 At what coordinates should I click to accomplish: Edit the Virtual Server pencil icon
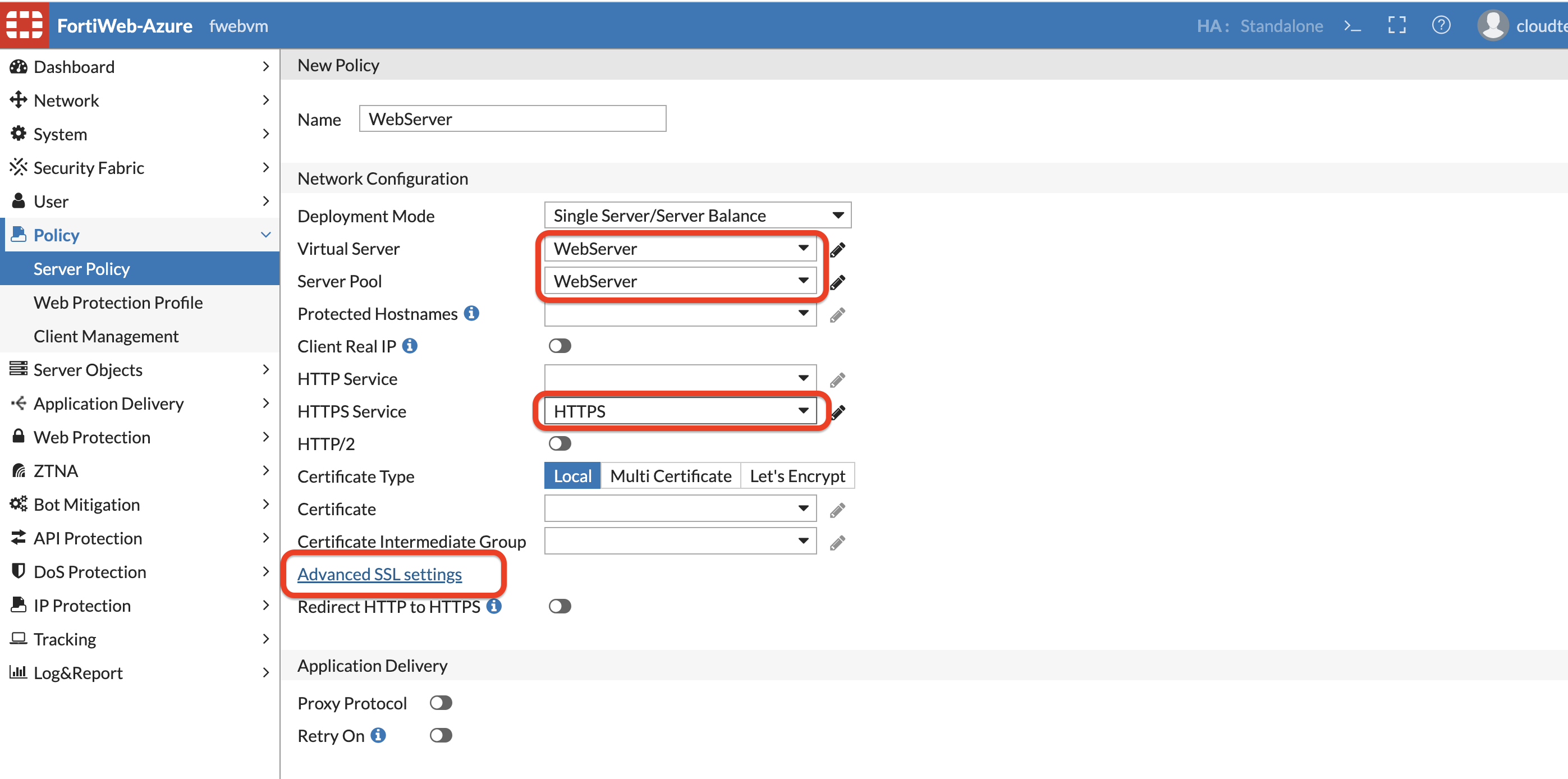tap(837, 250)
